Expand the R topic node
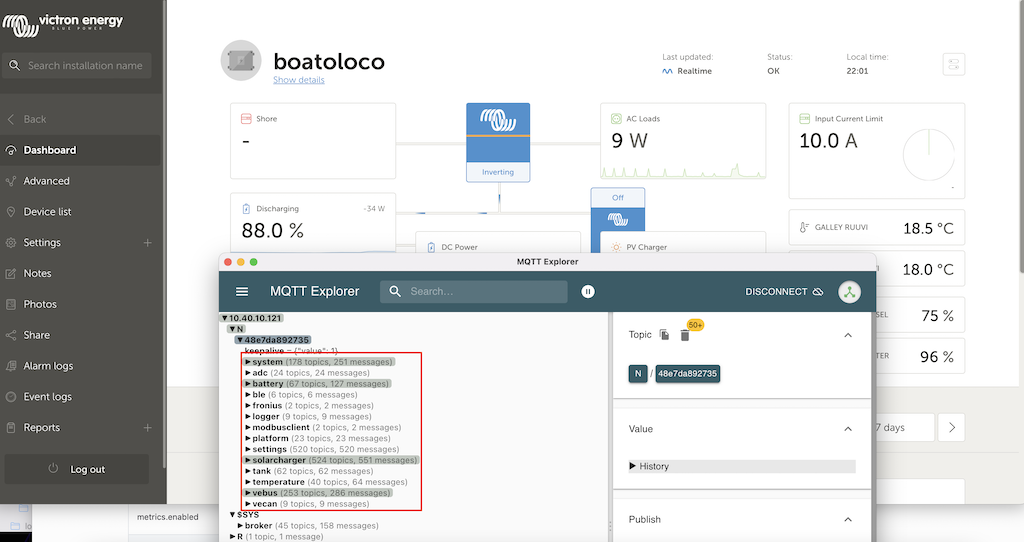Screen dimensions: 1024x542 pos(232,537)
